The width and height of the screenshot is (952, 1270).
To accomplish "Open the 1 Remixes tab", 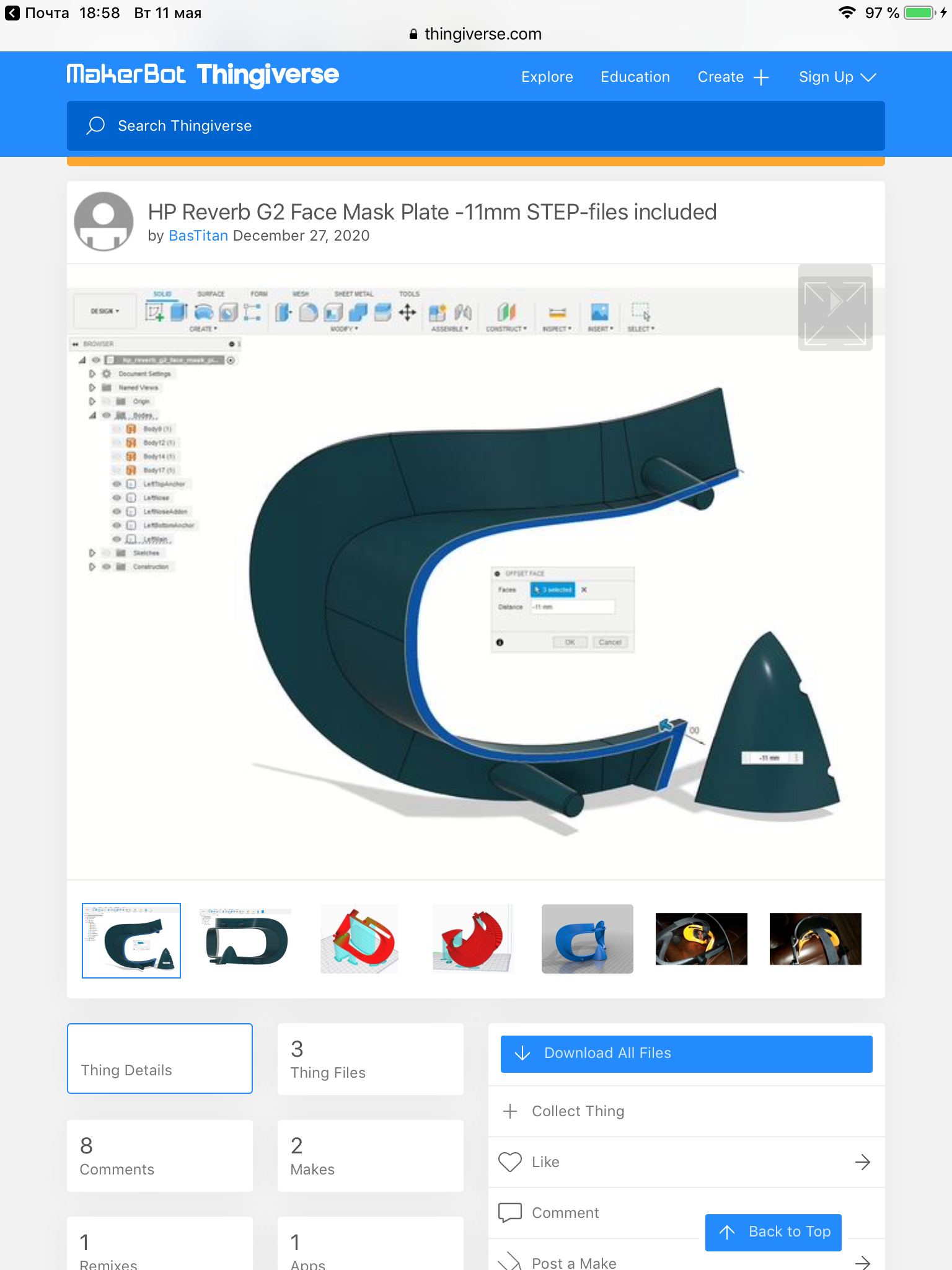I will coord(160,1243).
